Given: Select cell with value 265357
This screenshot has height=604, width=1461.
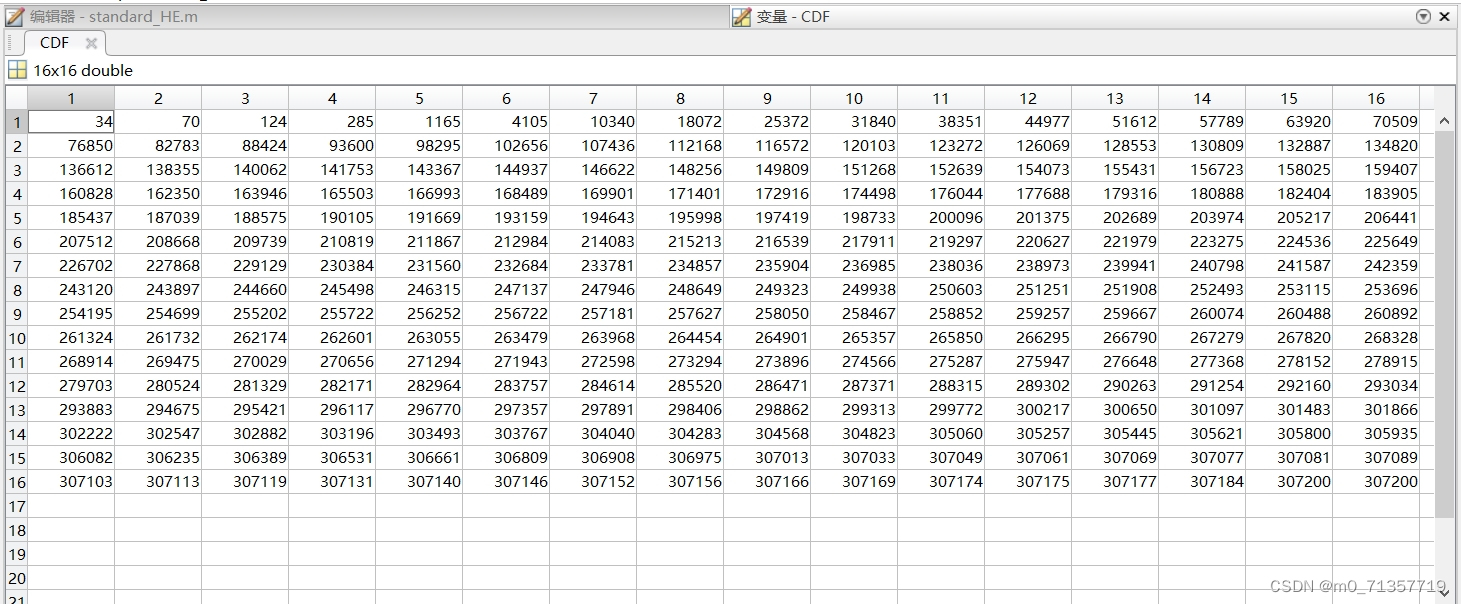Looking at the screenshot, I should point(854,337).
